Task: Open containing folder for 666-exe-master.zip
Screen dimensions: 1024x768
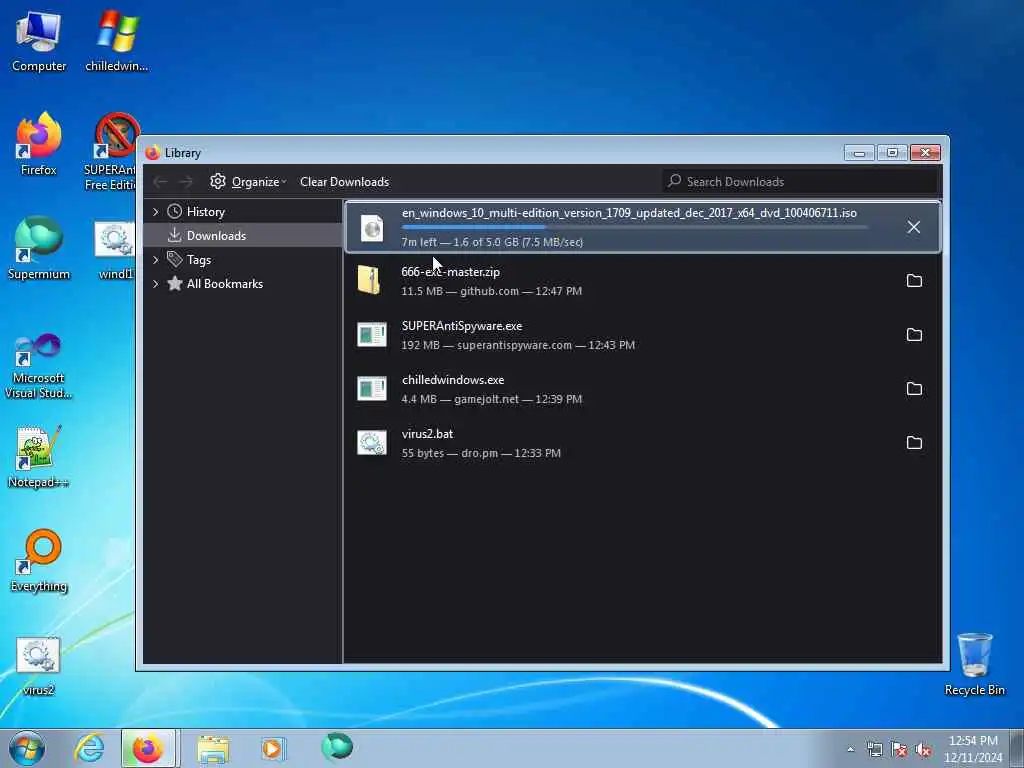Action: tap(914, 281)
